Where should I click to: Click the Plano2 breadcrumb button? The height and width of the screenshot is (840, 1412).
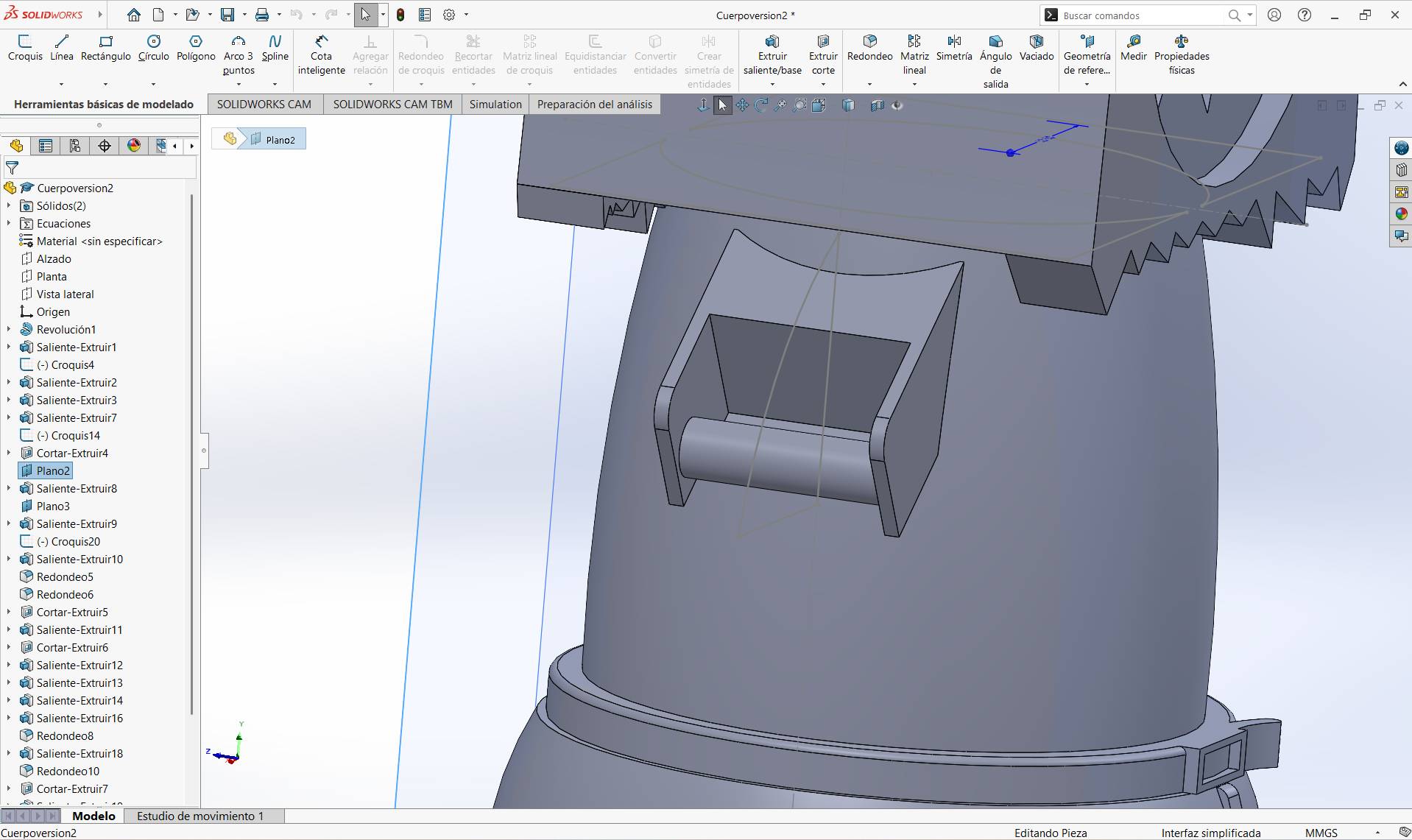(x=272, y=139)
